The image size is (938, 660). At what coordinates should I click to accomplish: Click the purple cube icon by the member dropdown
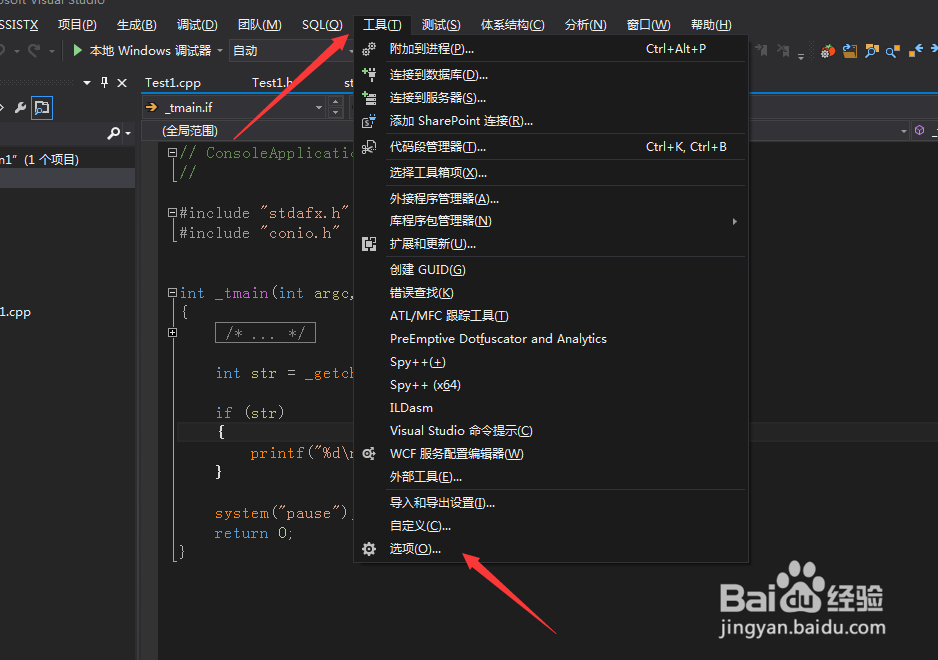(x=919, y=130)
